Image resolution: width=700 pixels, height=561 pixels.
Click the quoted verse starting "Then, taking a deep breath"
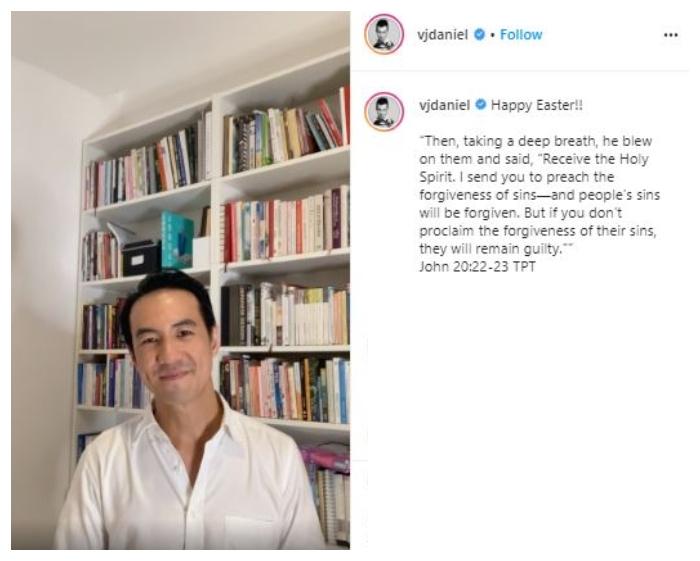539,195
